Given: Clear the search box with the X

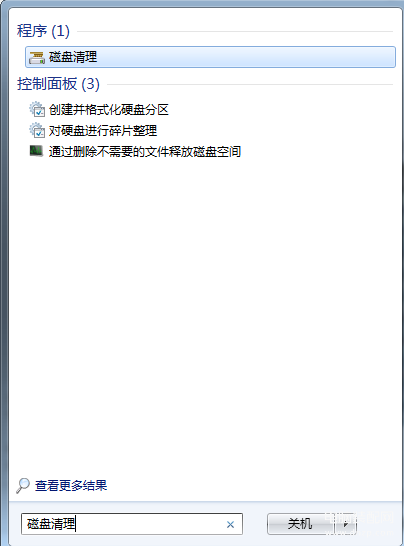Looking at the screenshot, I should (x=230, y=524).
